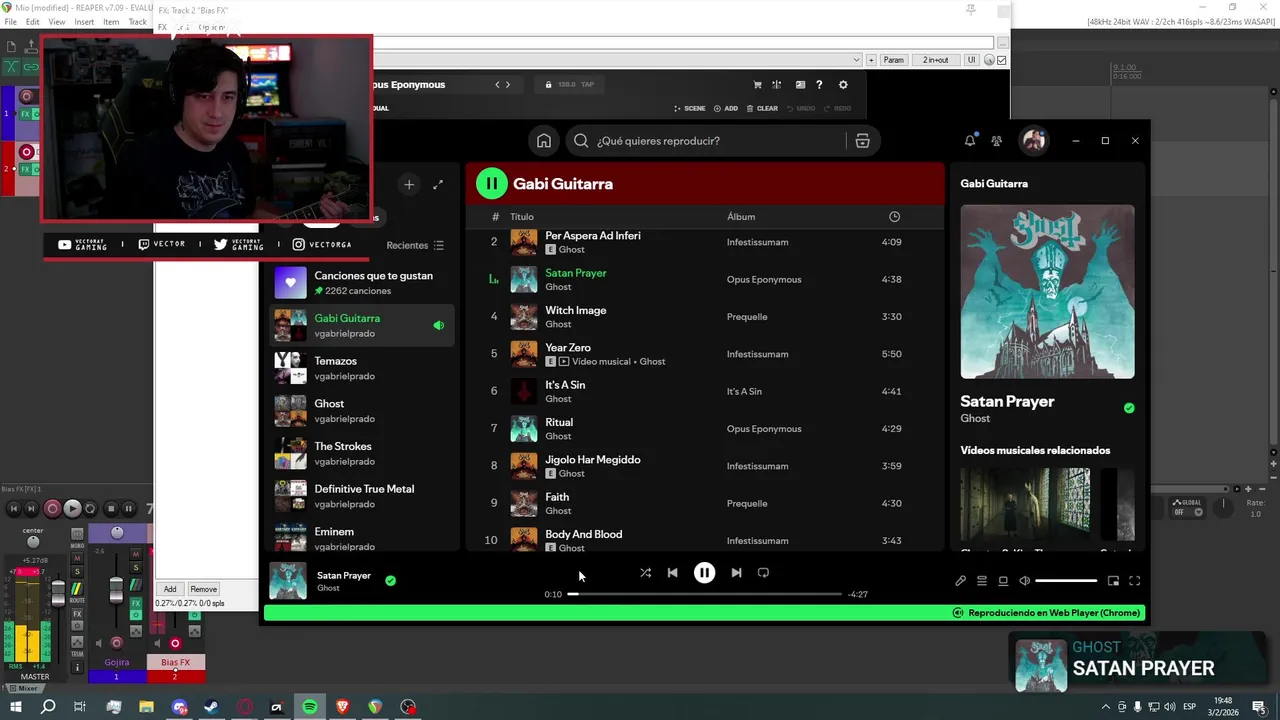The image size is (1280, 720).
Task: Open Spotify user profile avatar menu
Action: [x=1033, y=141]
